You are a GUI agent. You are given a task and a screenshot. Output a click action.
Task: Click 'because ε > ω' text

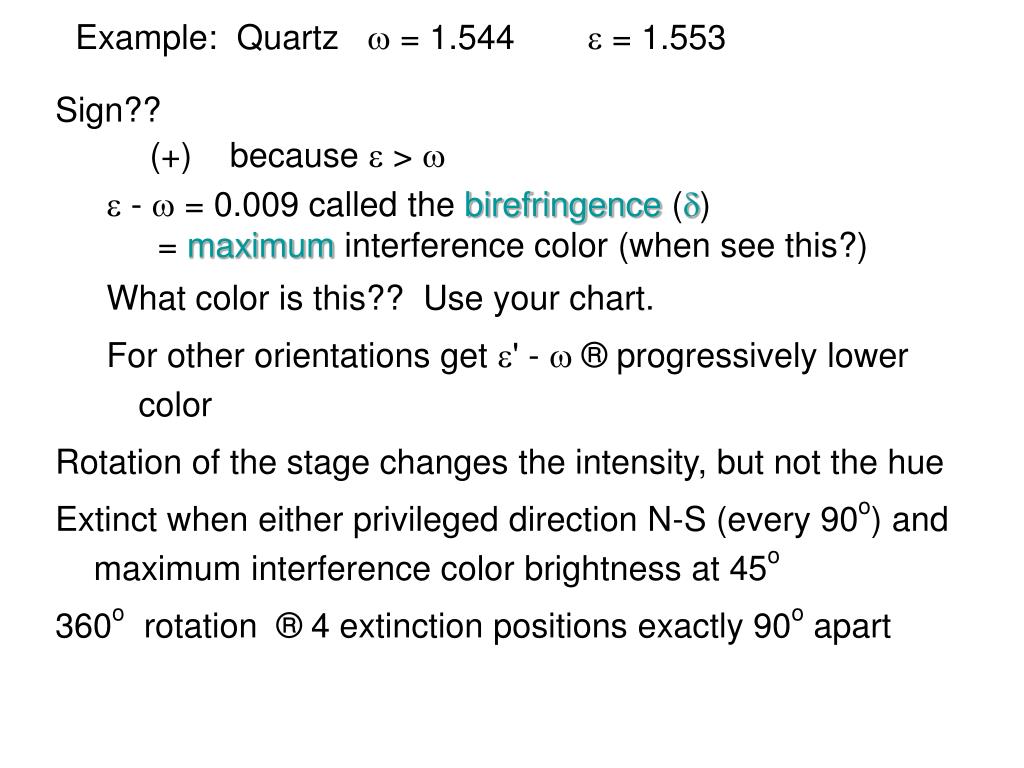pos(337,157)
